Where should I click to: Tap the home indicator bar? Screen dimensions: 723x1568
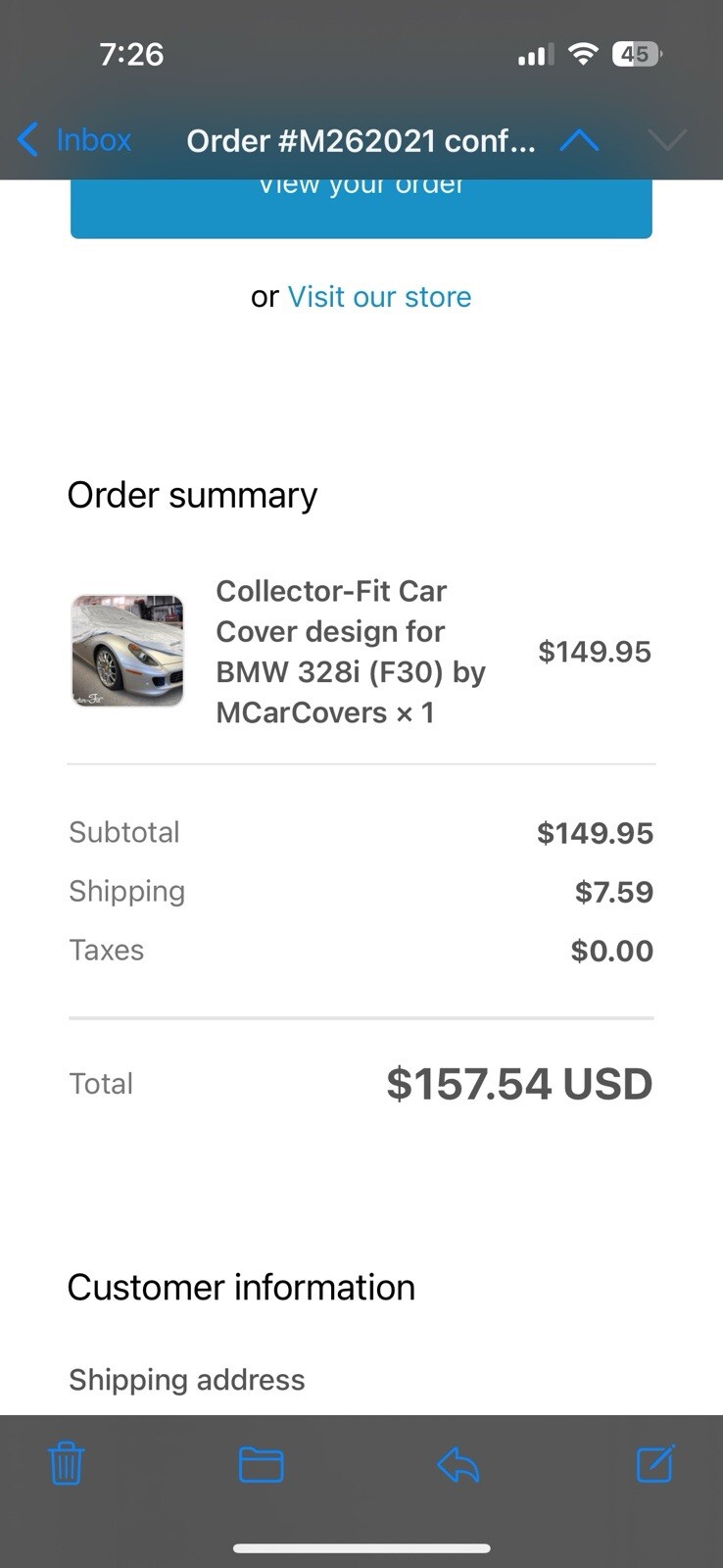(361, 1548)
